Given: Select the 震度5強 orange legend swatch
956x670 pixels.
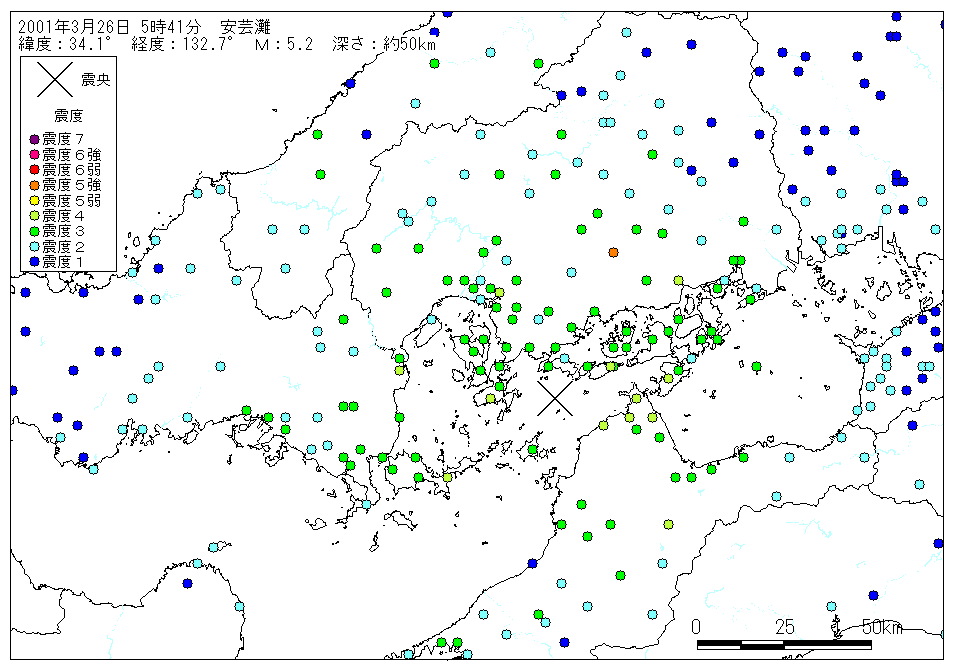Looking at the screenshot, I should tap(34, 185).
